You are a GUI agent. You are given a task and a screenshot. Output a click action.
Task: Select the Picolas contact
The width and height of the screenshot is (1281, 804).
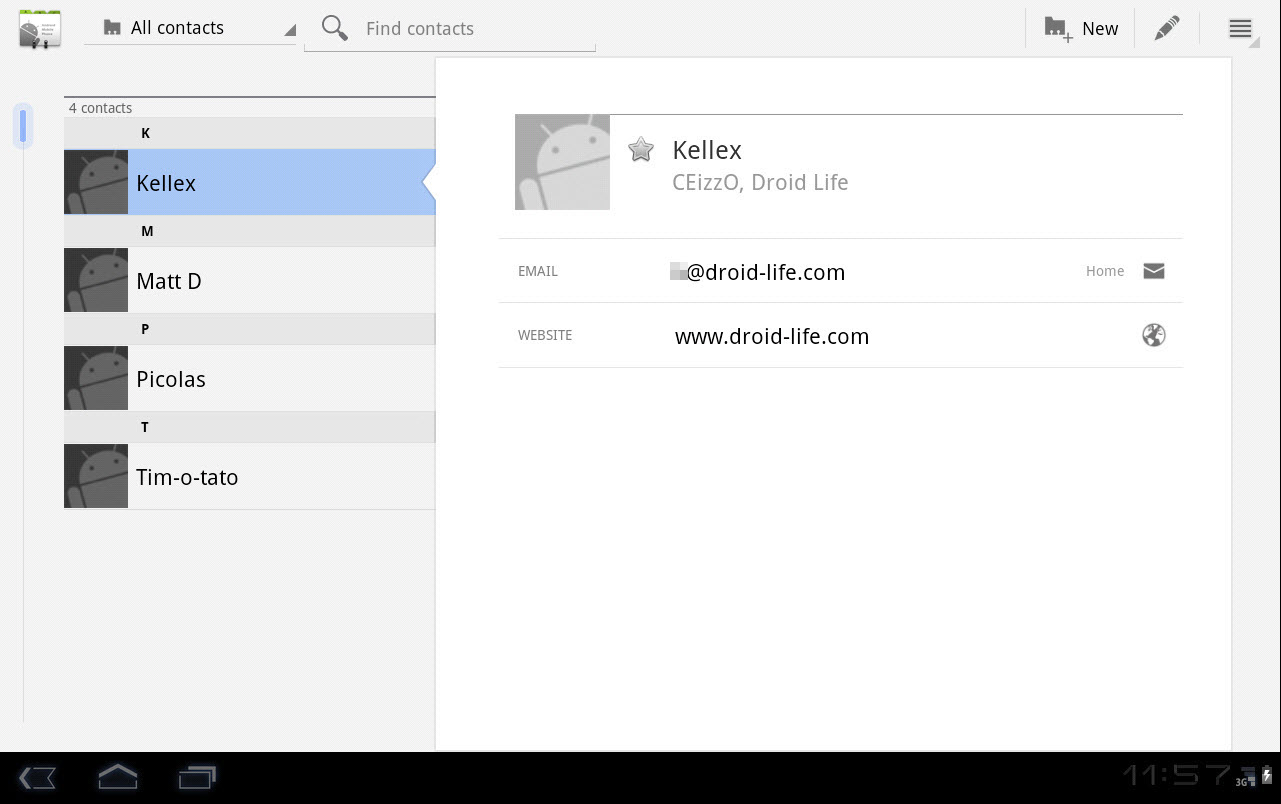point(250,379)
